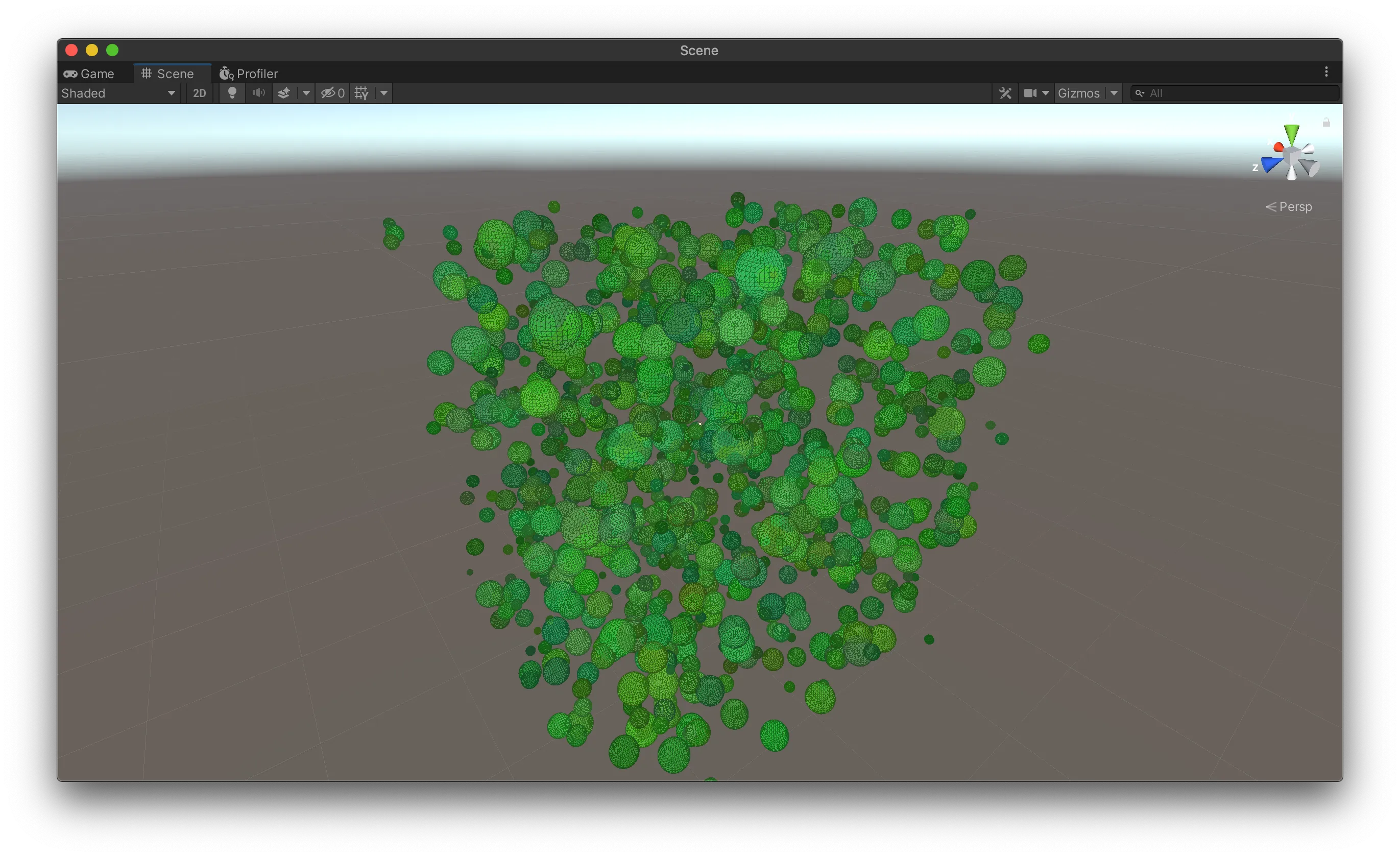Click the green Y axis cone
The height and width of the screenshot is (857, 1400).
[1291, 134]
